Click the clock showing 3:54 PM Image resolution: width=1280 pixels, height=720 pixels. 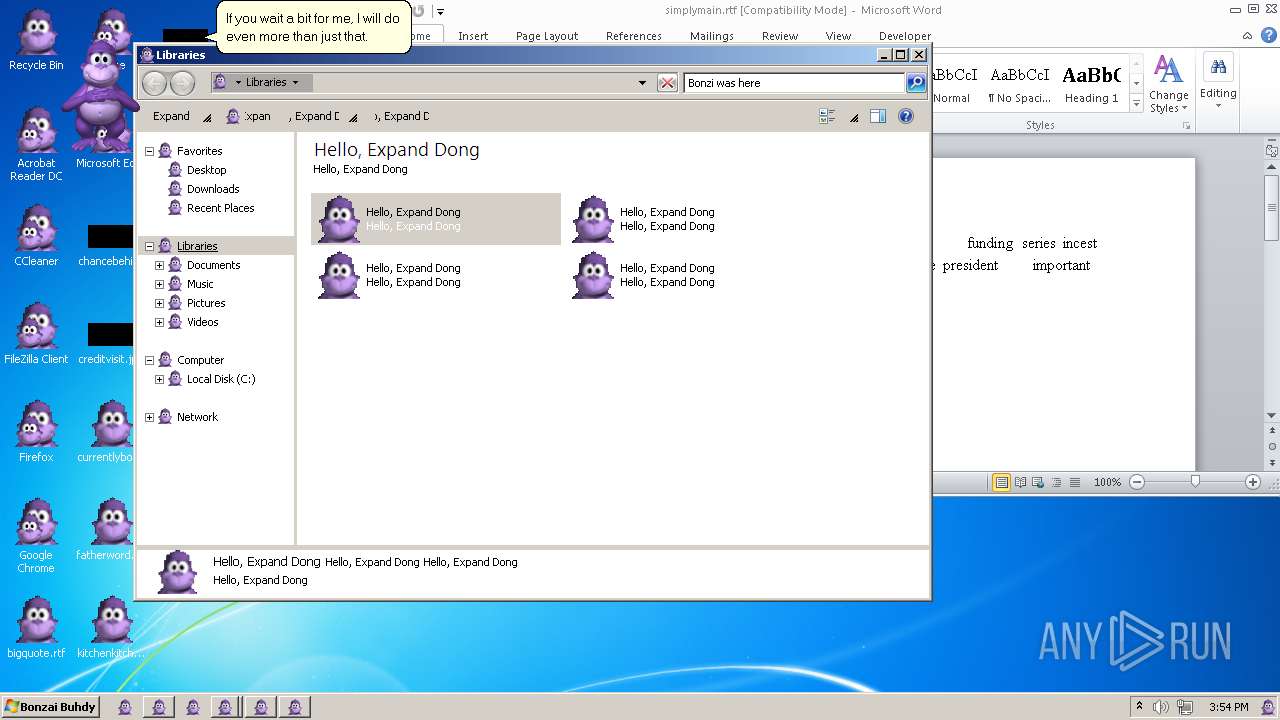(x=1229, y=707)
